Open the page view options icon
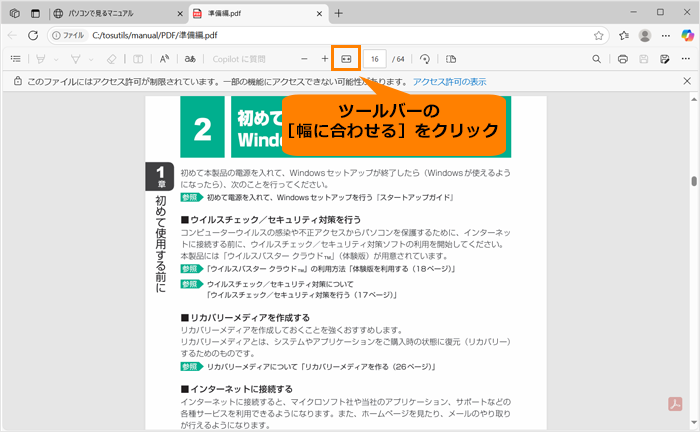Image resolution: width=700 pixels, height=432 pixels. pos(451,59)
